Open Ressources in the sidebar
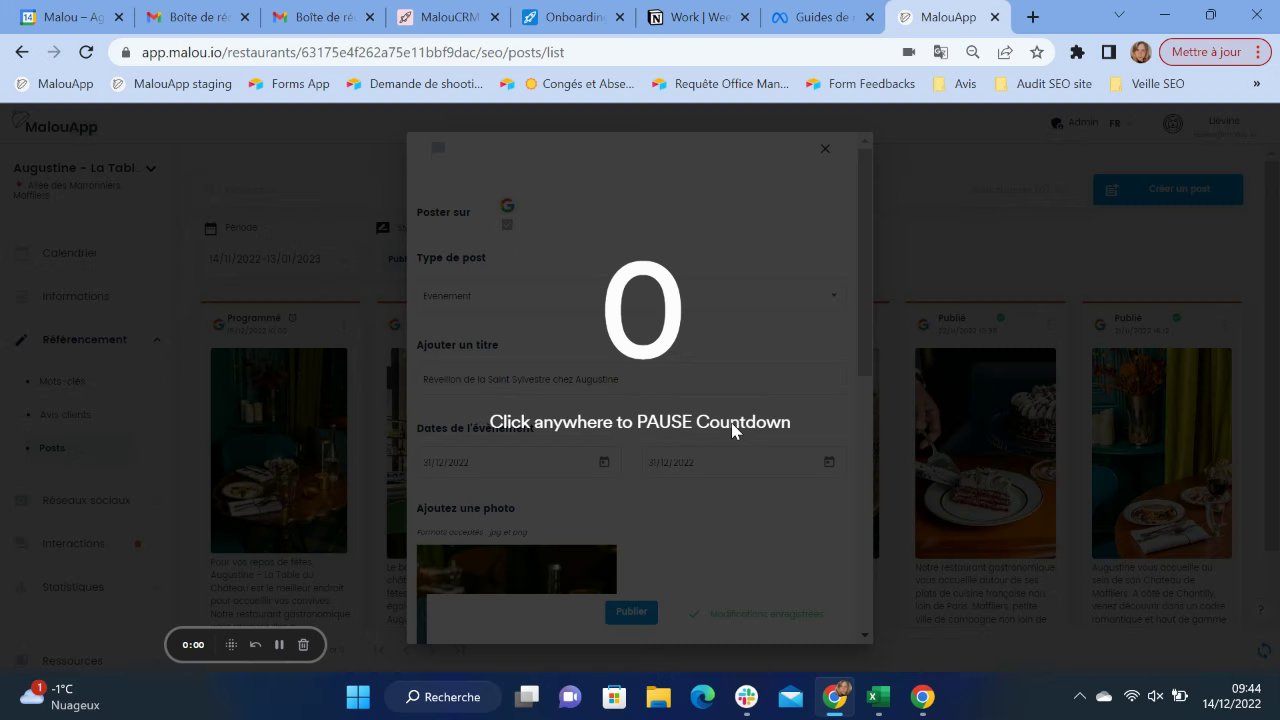This screenshot has height=720, width=1280. click(72, 661)
